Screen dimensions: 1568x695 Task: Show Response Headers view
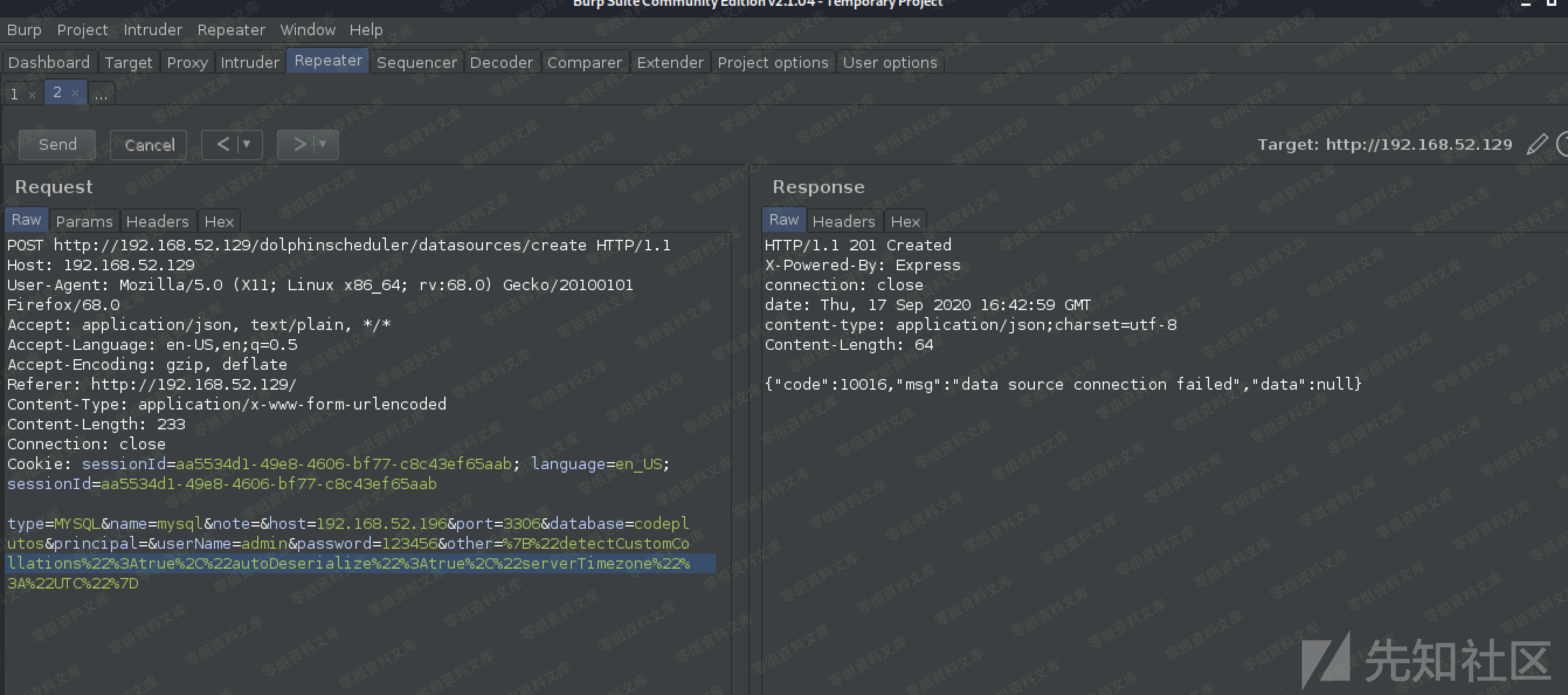coord(844,221)
